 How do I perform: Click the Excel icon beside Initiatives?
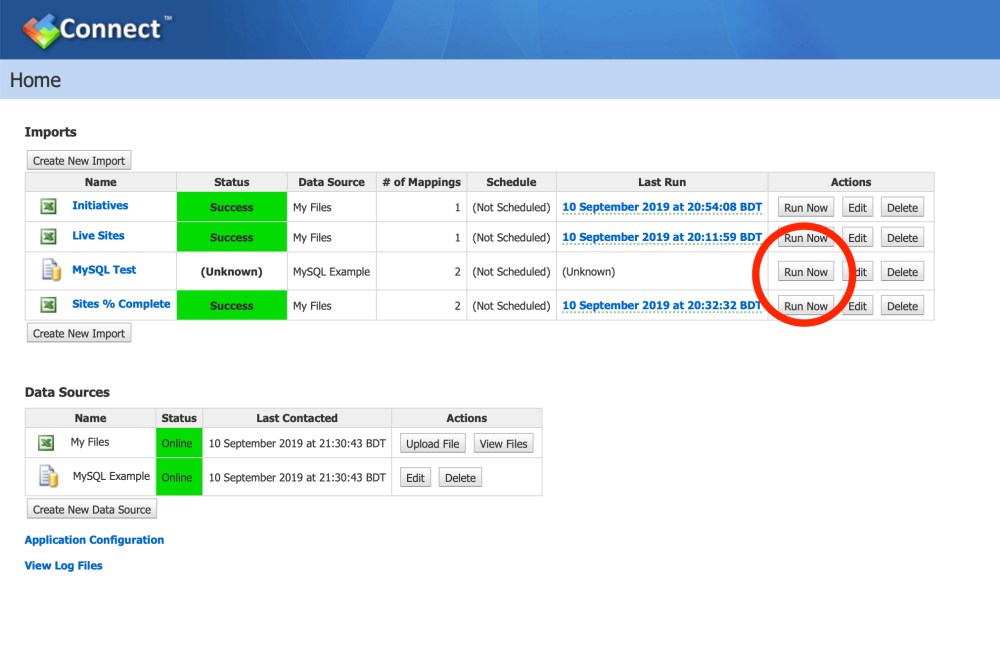(48, 206)
